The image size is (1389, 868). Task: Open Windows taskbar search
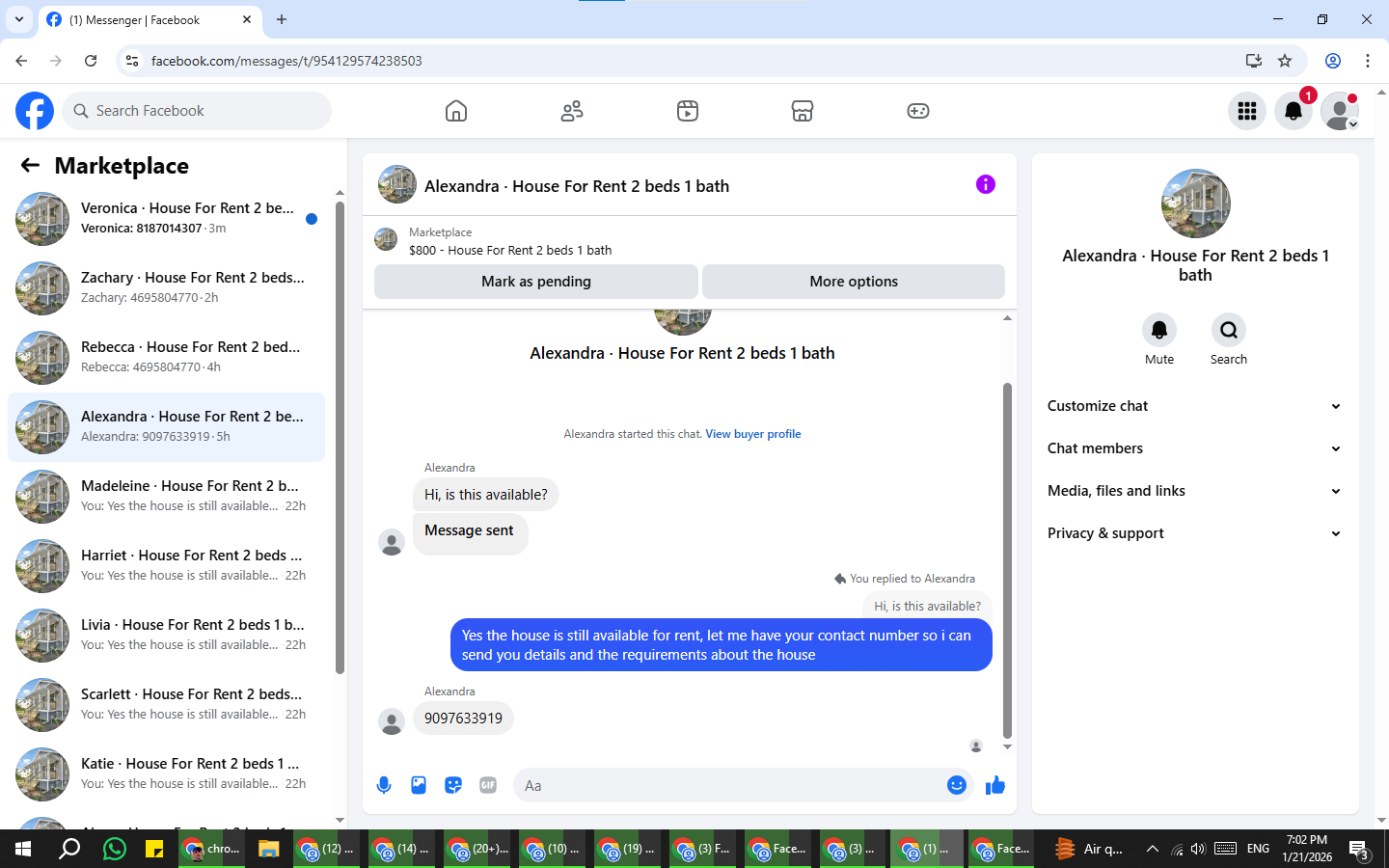click(x=69, y=849)
